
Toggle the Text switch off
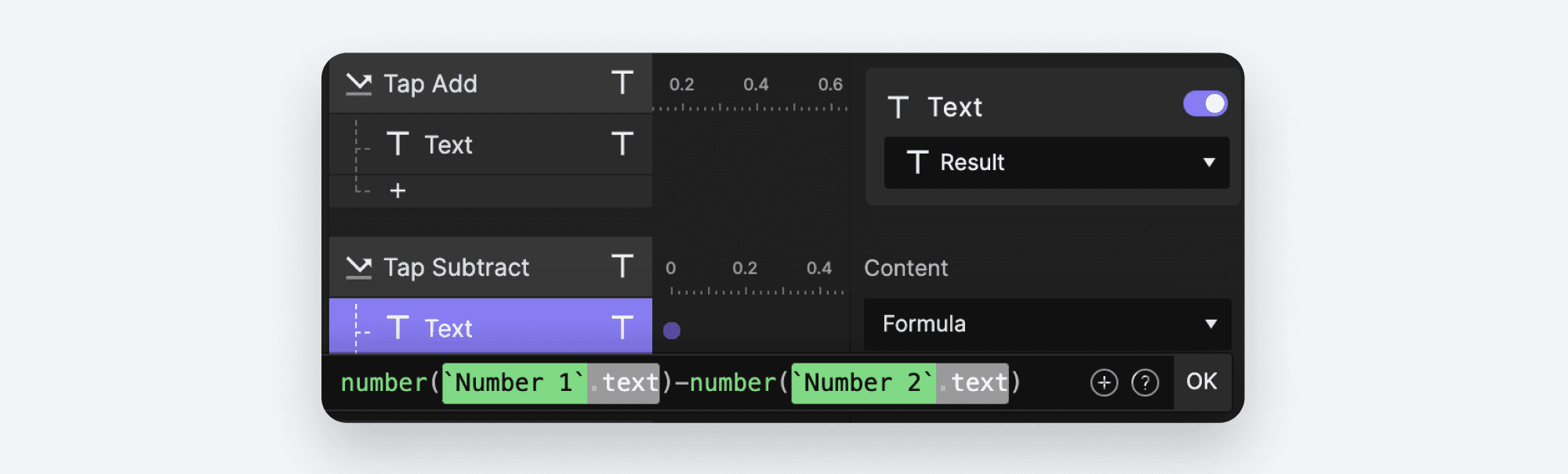[x=1204, y=103]
